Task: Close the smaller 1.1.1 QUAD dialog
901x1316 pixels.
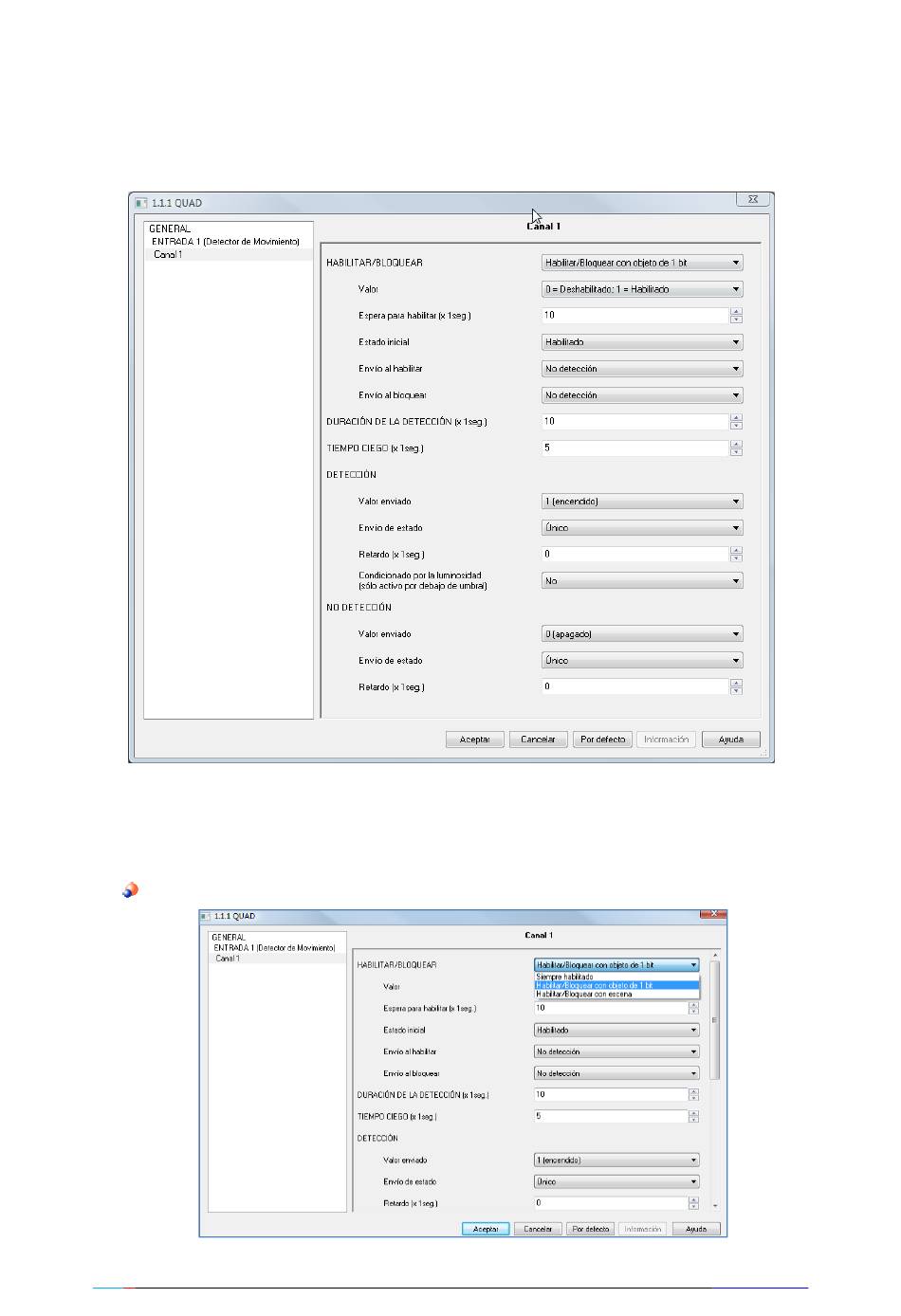Action: (x=713, y=914)
